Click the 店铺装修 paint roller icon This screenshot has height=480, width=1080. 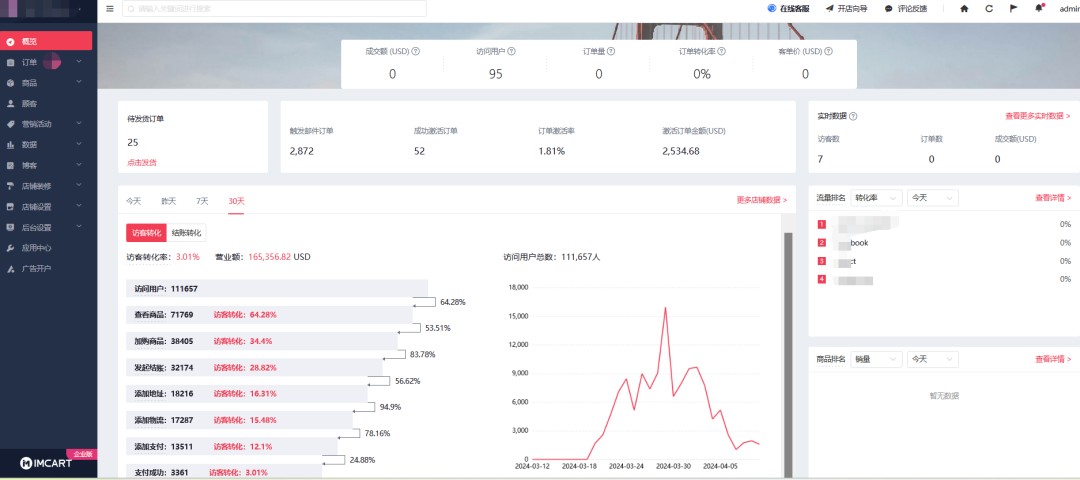[x=10, y=186]
